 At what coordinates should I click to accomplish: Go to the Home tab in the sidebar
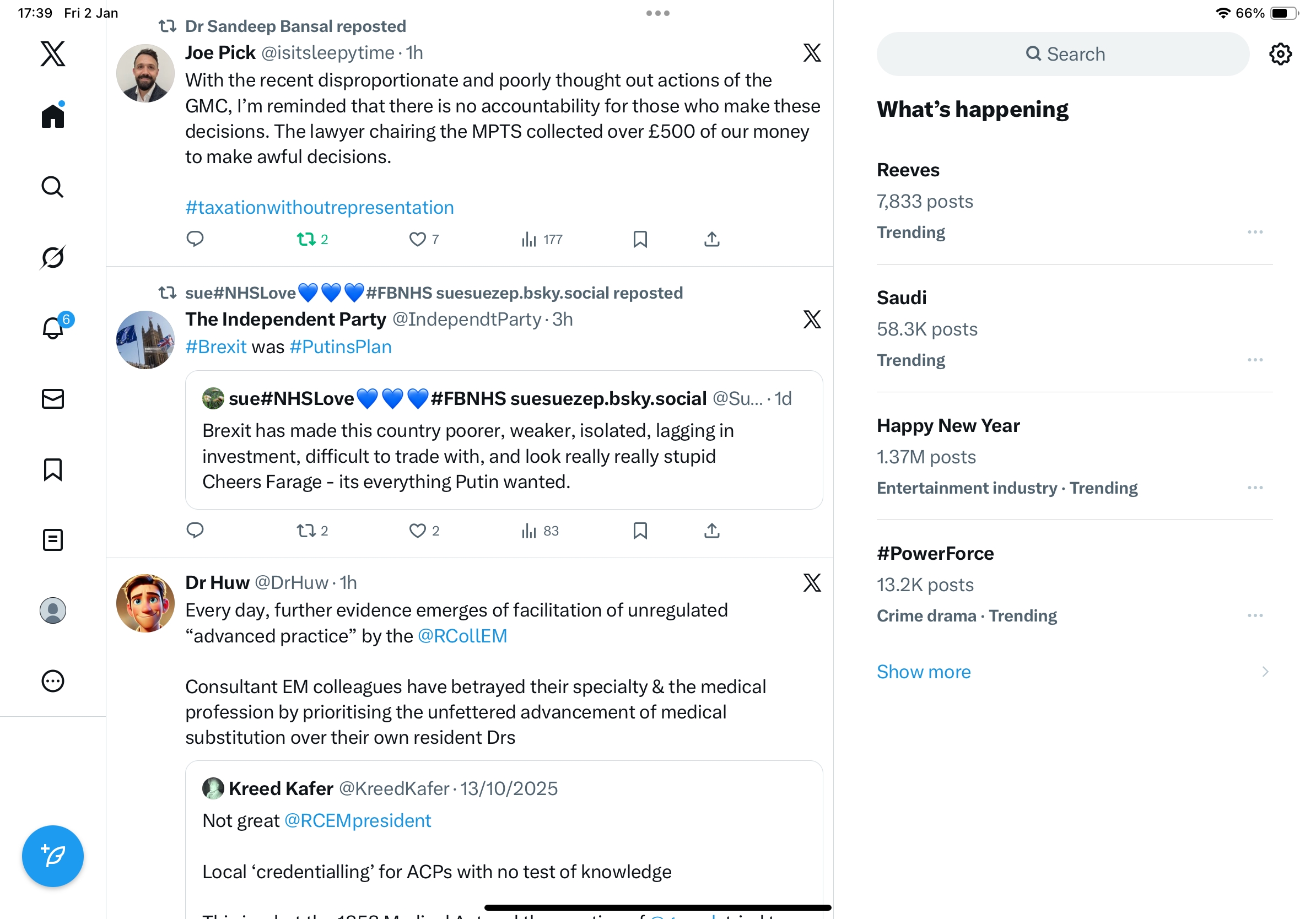[53, 115]
